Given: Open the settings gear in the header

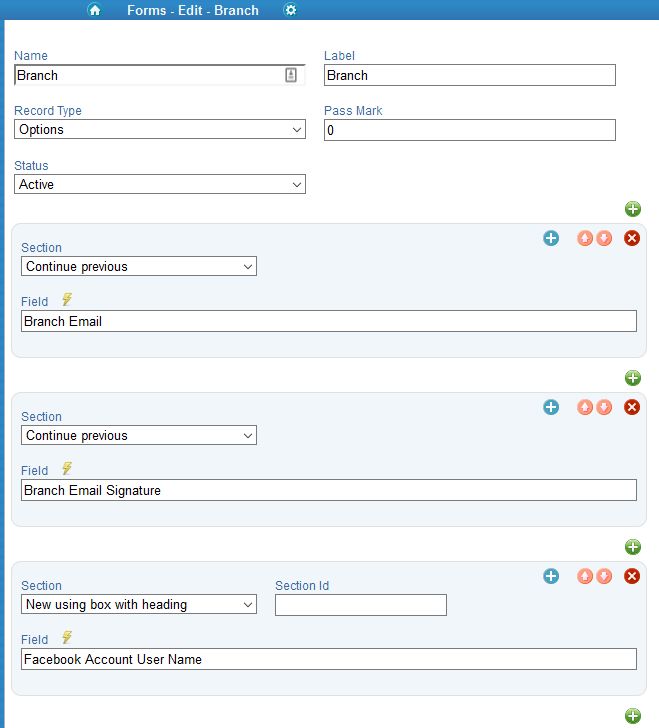Looking at the screenshot, I should [x=290, y=10].
